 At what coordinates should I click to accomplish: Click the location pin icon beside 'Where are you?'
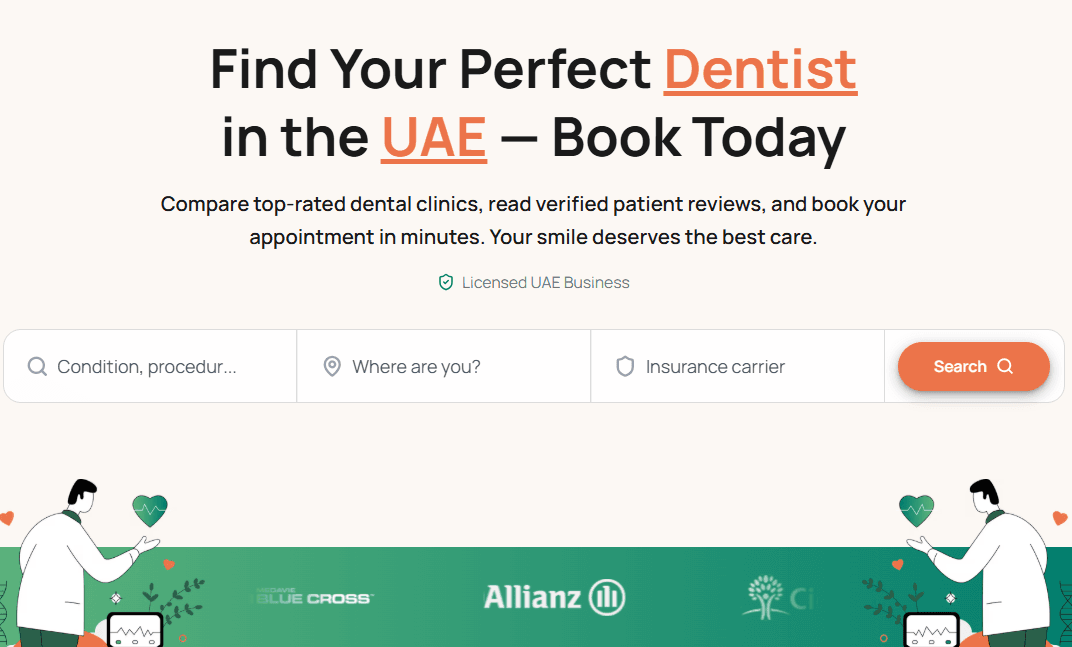(331, 366)
